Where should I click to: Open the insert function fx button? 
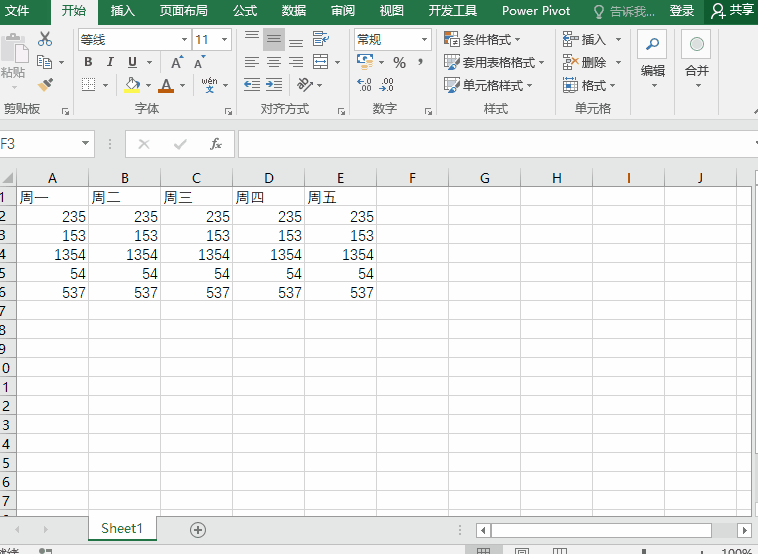215,144
